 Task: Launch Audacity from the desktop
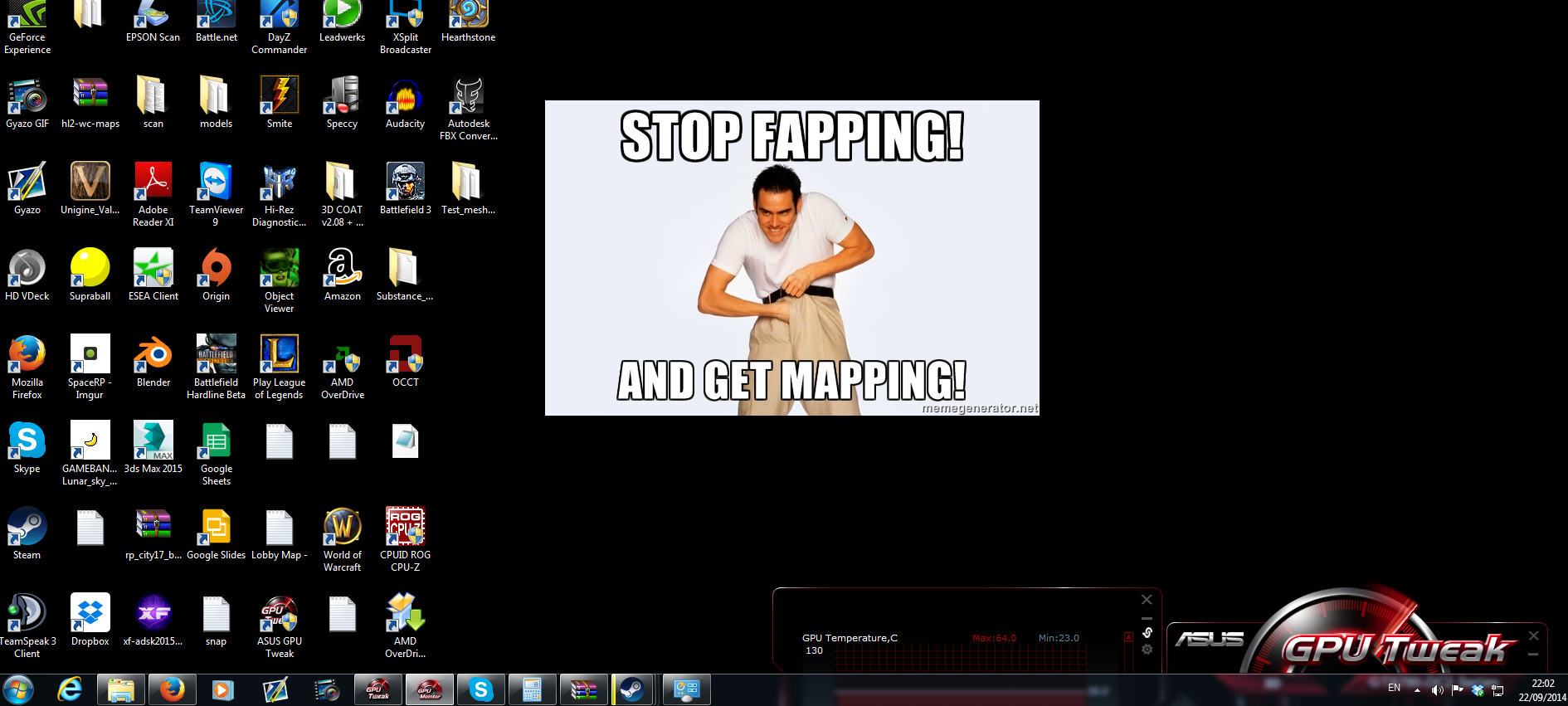(x=406, y=103)
